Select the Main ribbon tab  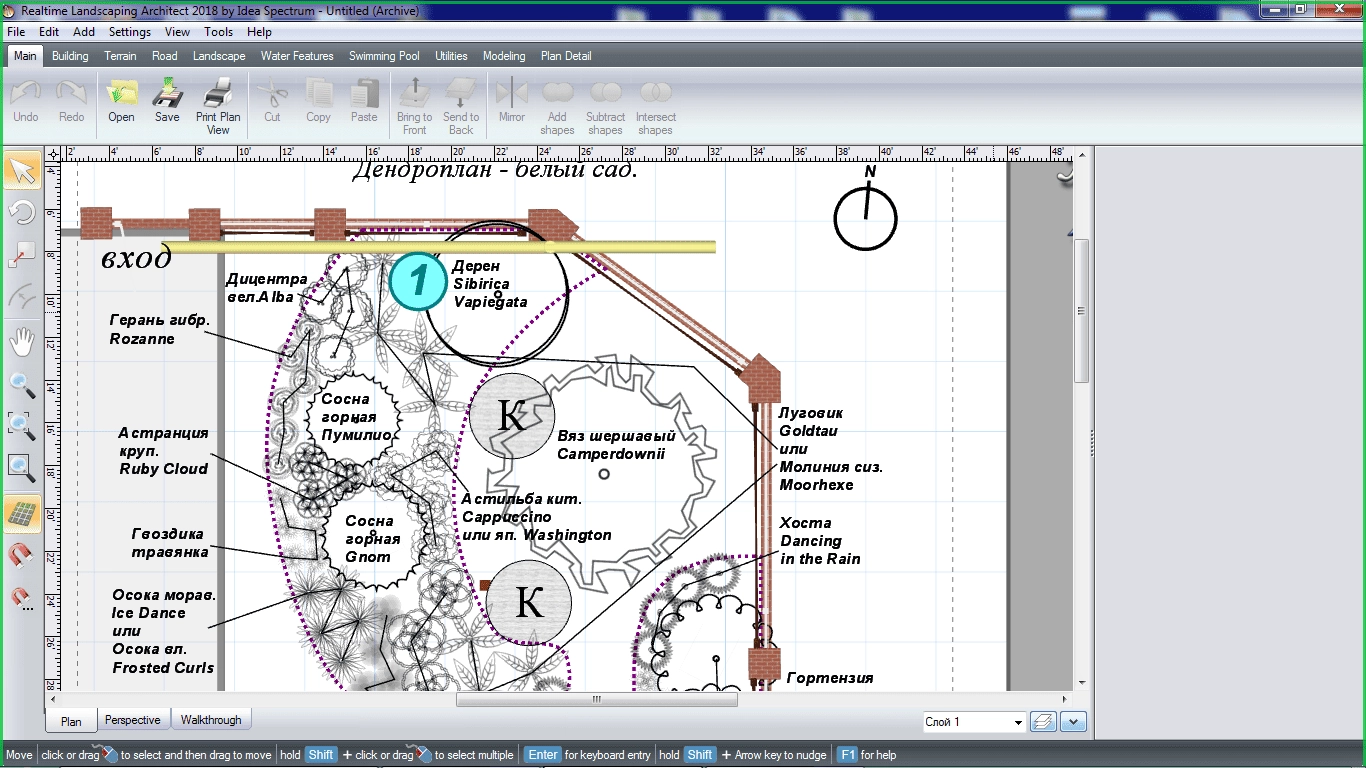click(25, 56)
